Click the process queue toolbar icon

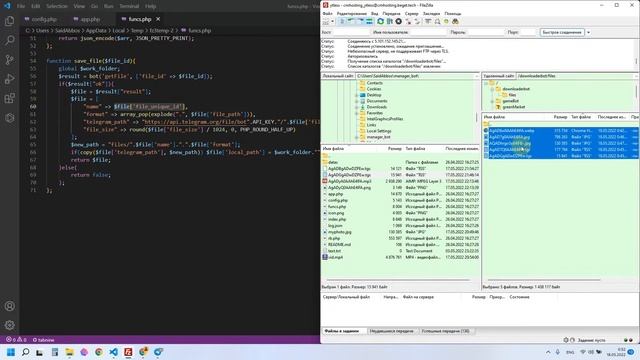tap(389, 21)
